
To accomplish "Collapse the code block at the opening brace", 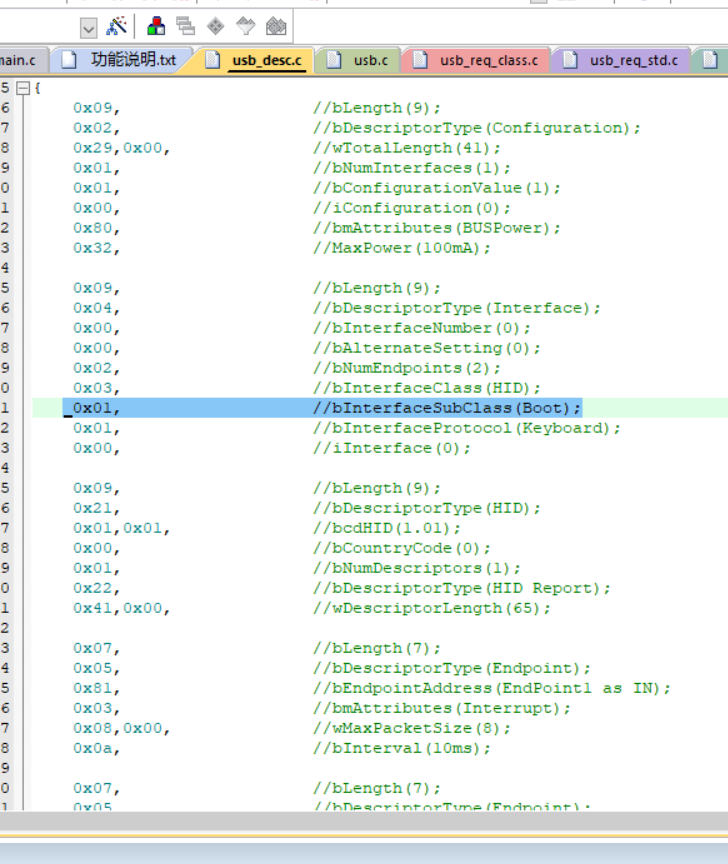I will [23, 88].
